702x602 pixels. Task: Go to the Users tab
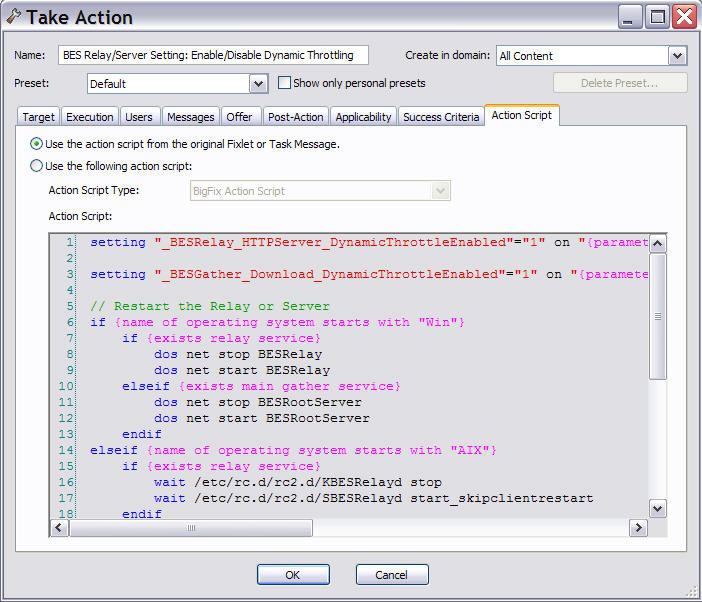tap(139, 117)
